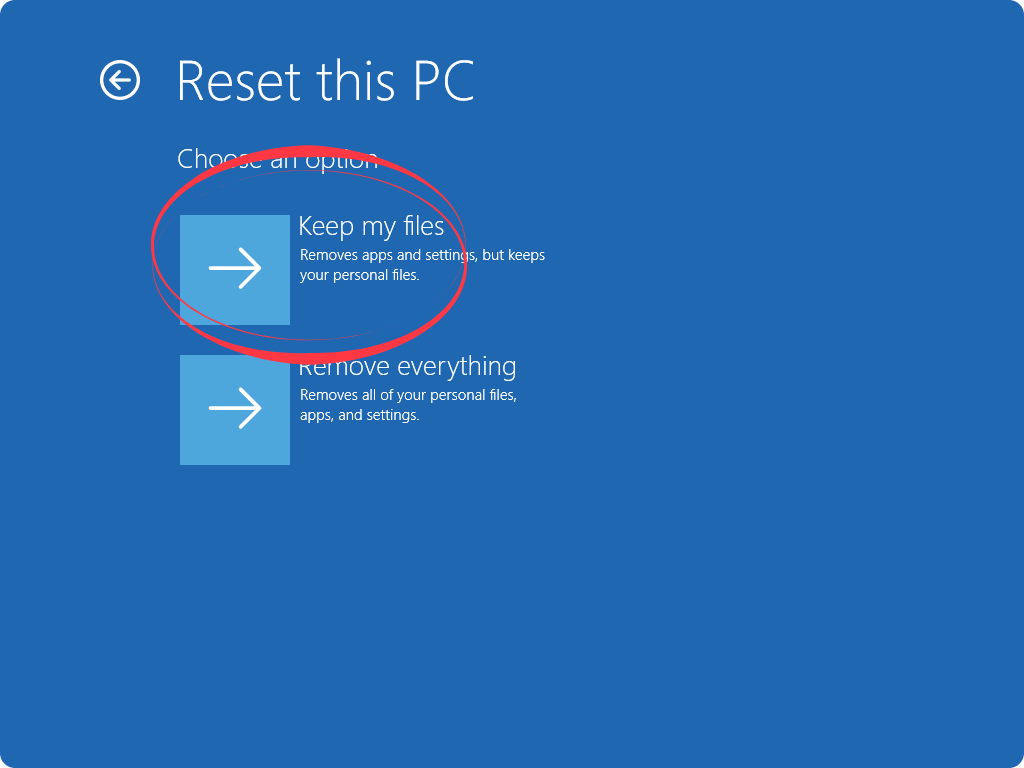Screen dimensions: 1024x768
Task: Go back using the circled left arrow
Action: (120, 81)
